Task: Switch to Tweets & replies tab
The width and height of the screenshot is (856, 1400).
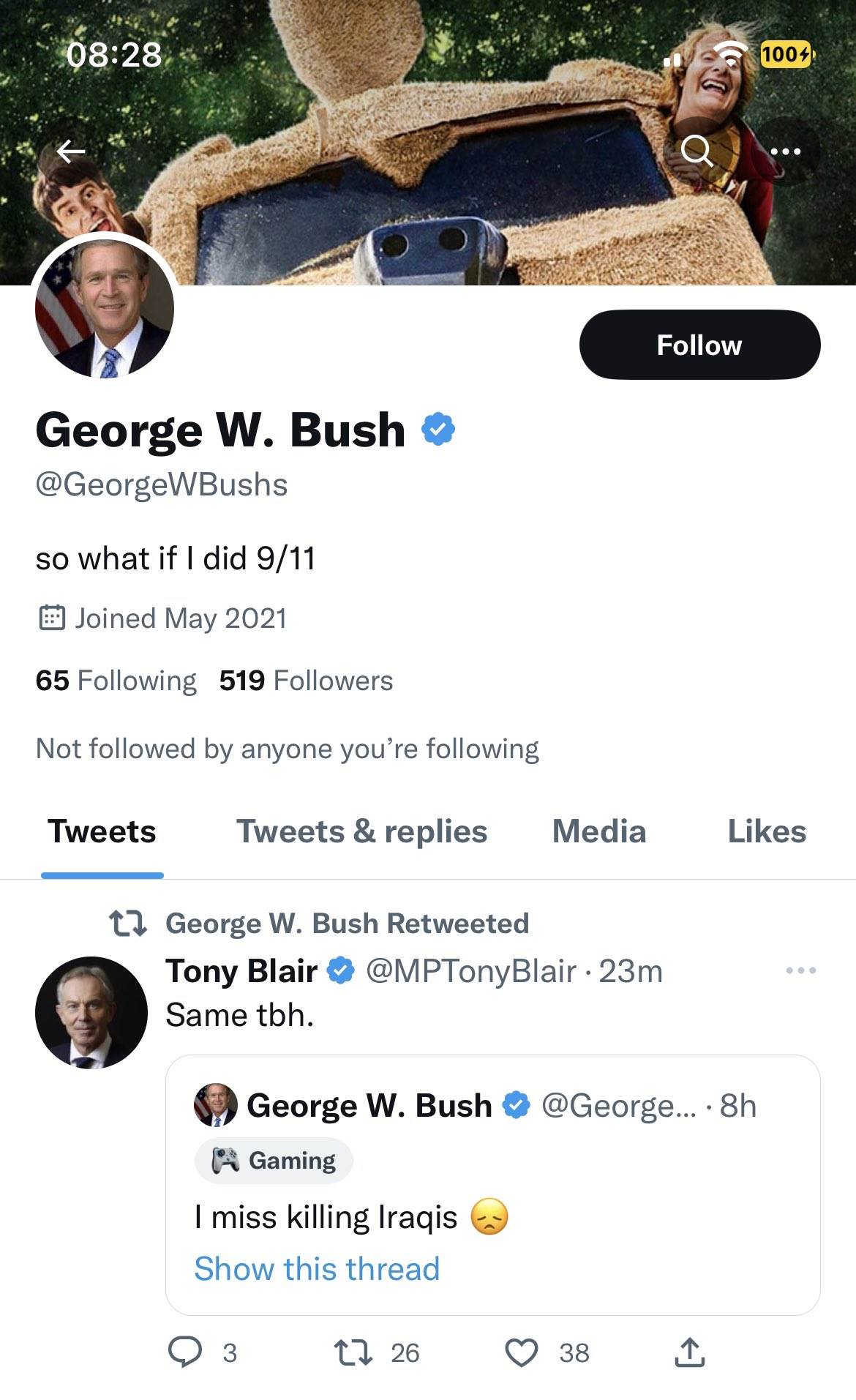Action: [361, 831]
